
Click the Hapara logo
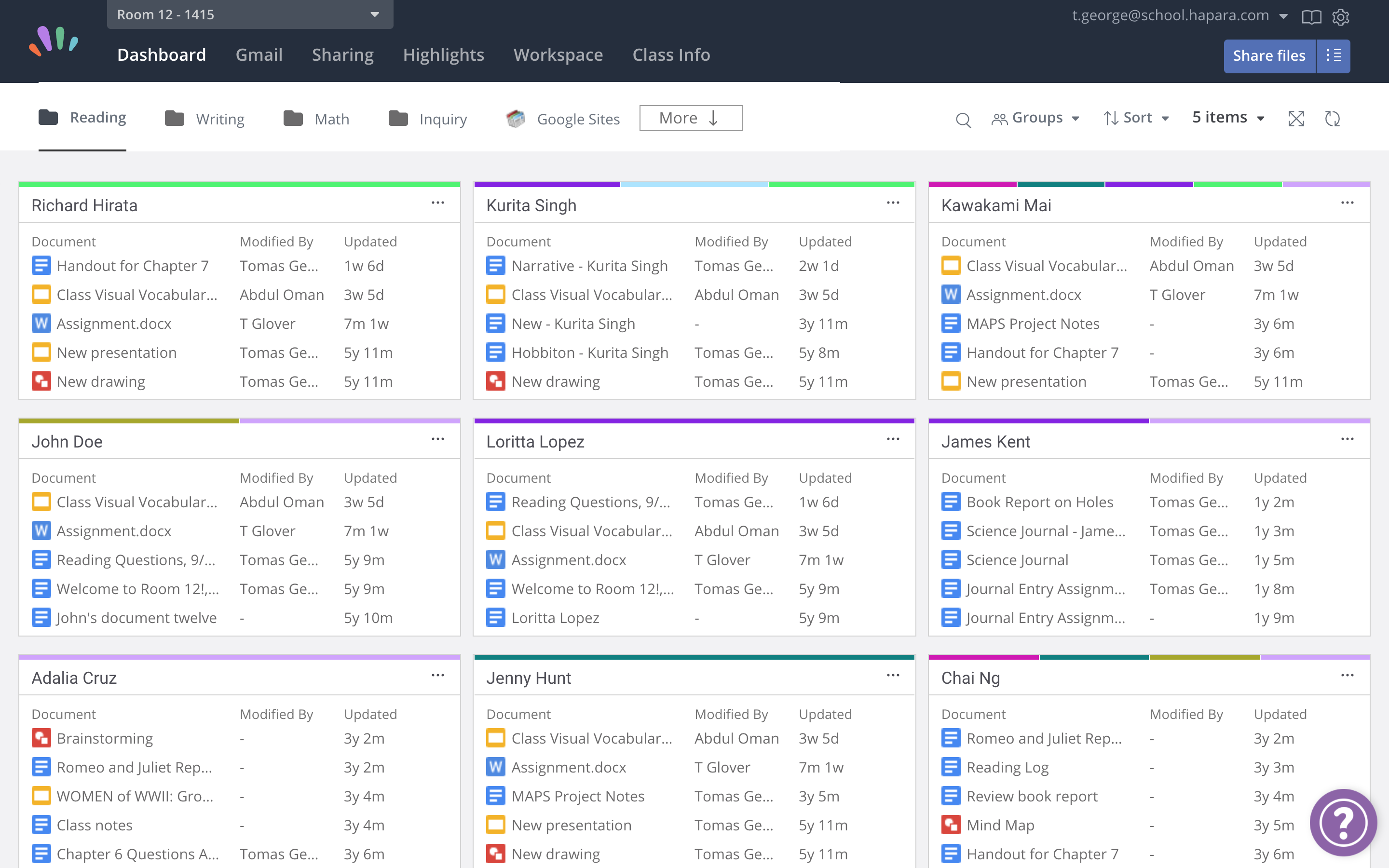click(x=54, y=41)
